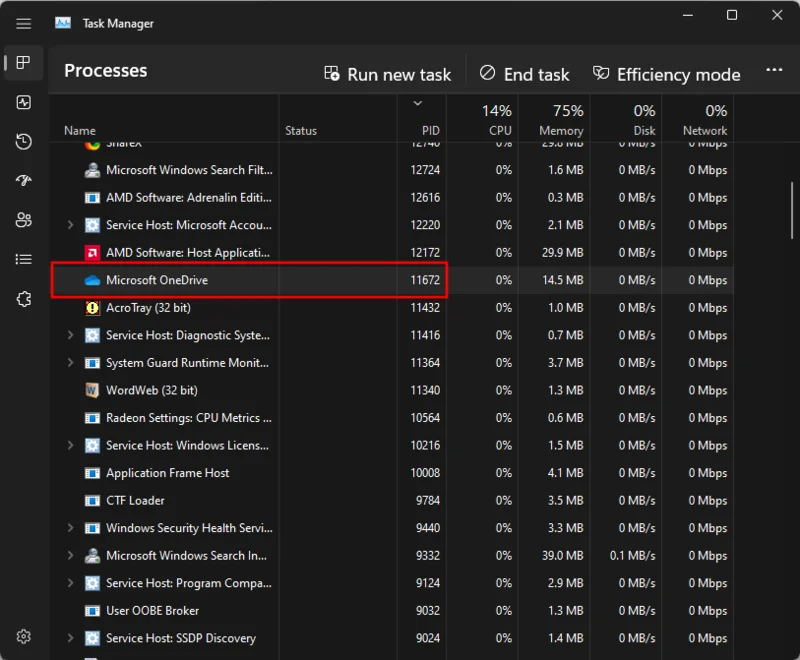Image resolution: width=800 pixels, height=660 pixels.
Task: Select the AcroTray (32 bit) process row
Action: click(x=392, y=308)
